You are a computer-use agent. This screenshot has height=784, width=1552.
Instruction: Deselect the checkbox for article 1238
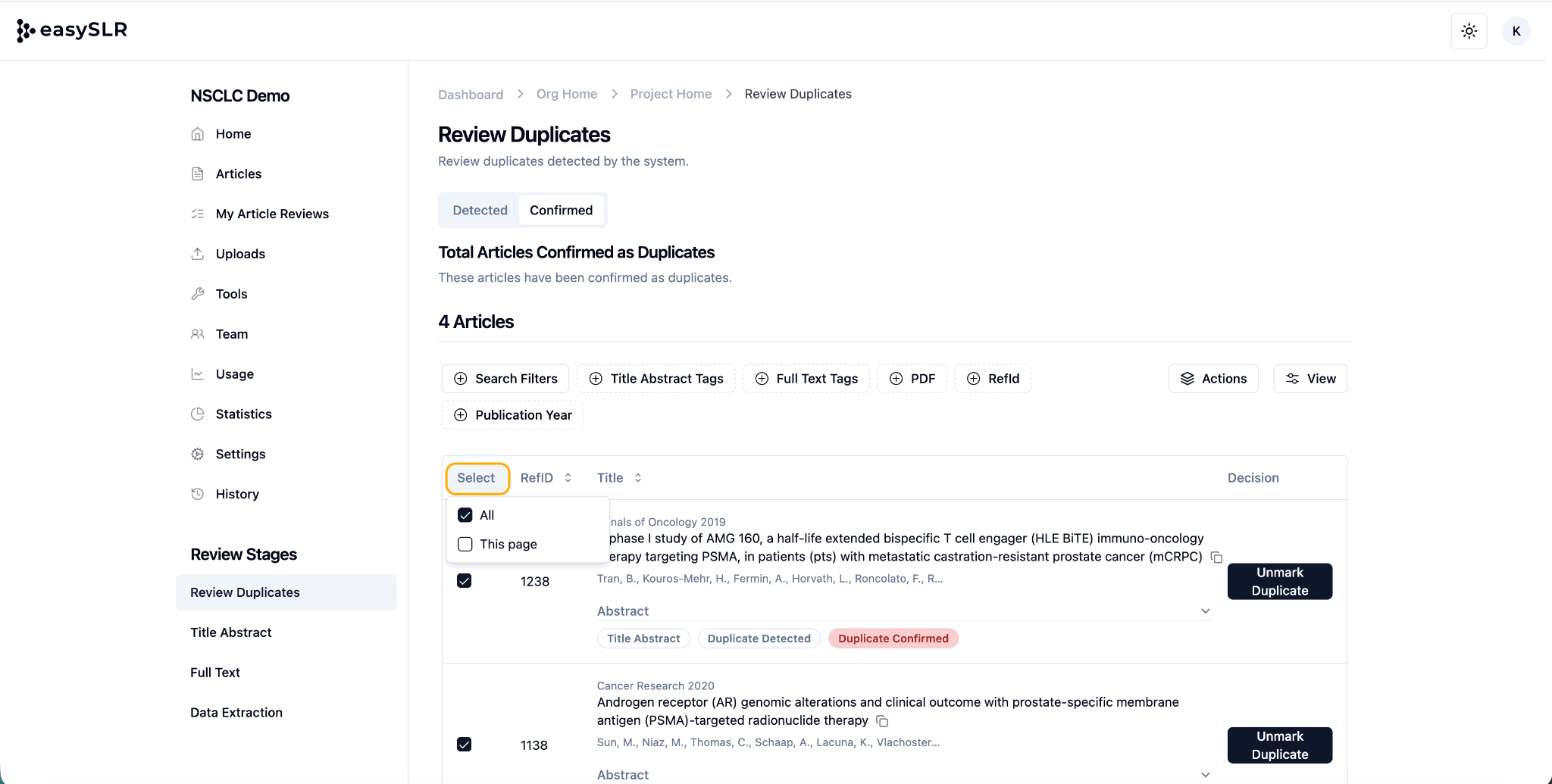click(465, 581)
